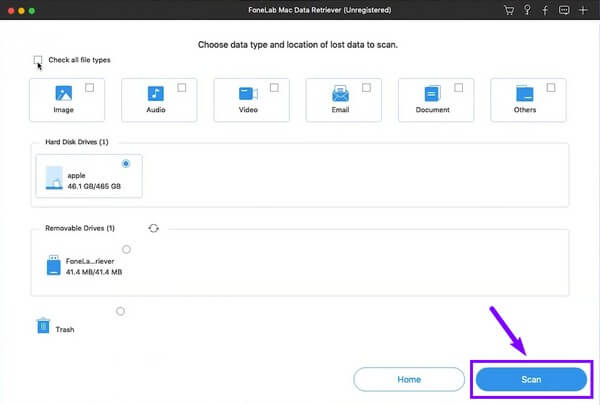Click the Document page icon
The height and width of the screenshot is (405, 600).
pyautogui.click(x=432, y=93)
